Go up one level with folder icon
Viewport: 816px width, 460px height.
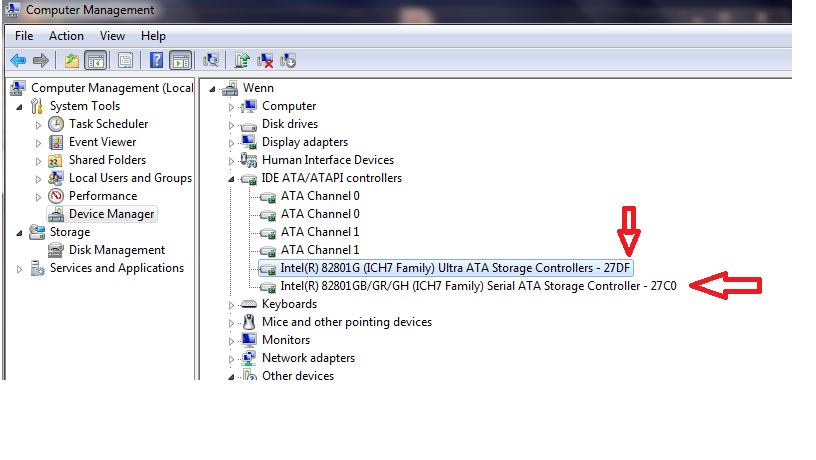pyautogui.click(x=72, y=60)
